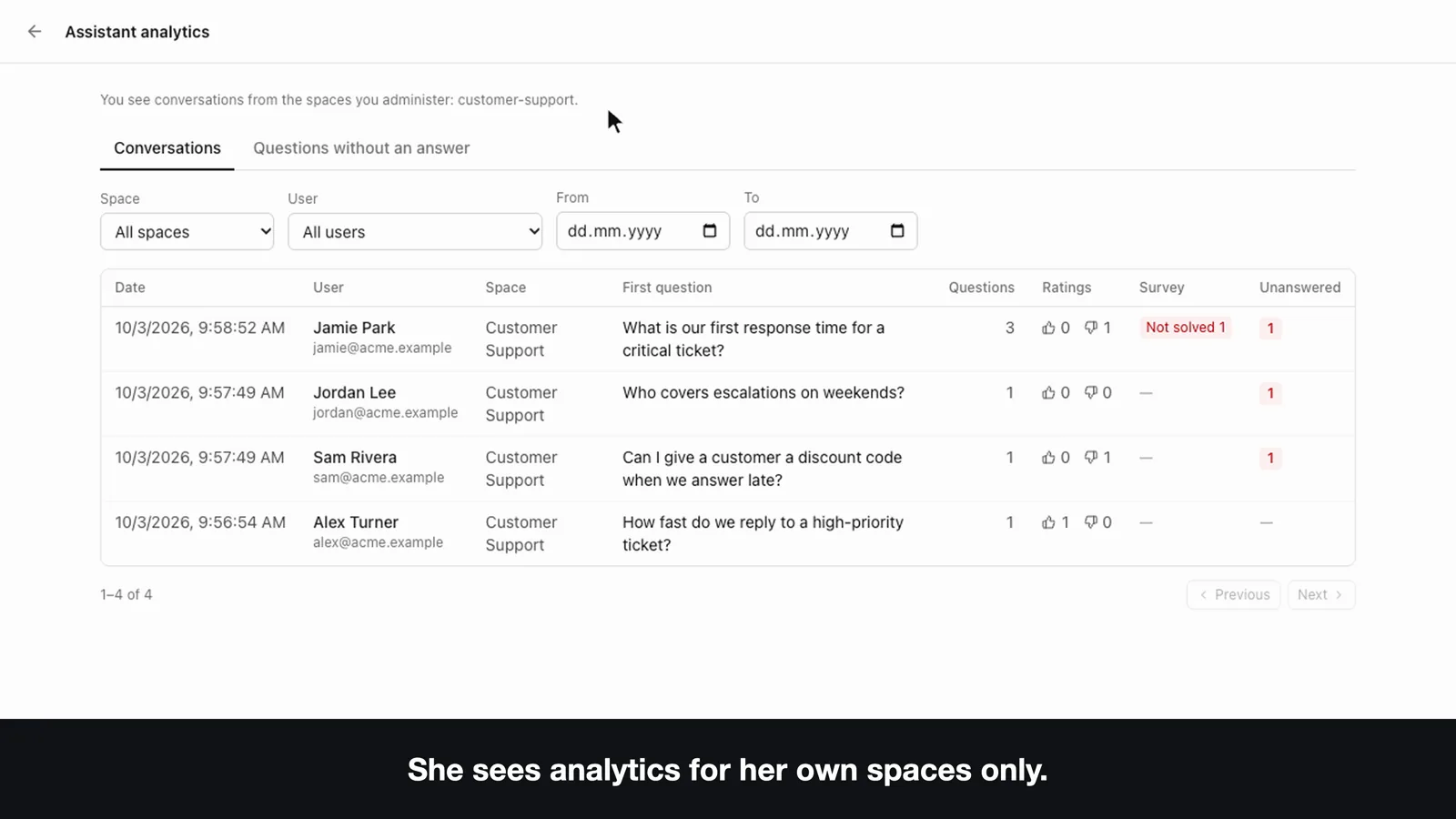Open Jordan Lee's conversation by name
Screen dimensions: 1456x819
tap(354, 393)
